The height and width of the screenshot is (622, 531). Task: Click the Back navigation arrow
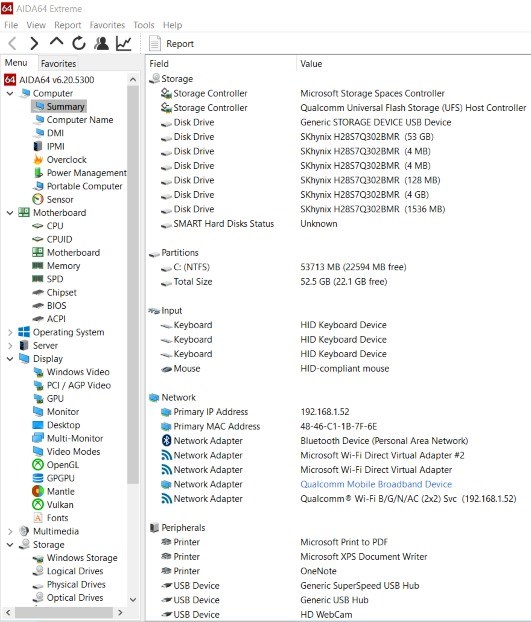point(12,43)
